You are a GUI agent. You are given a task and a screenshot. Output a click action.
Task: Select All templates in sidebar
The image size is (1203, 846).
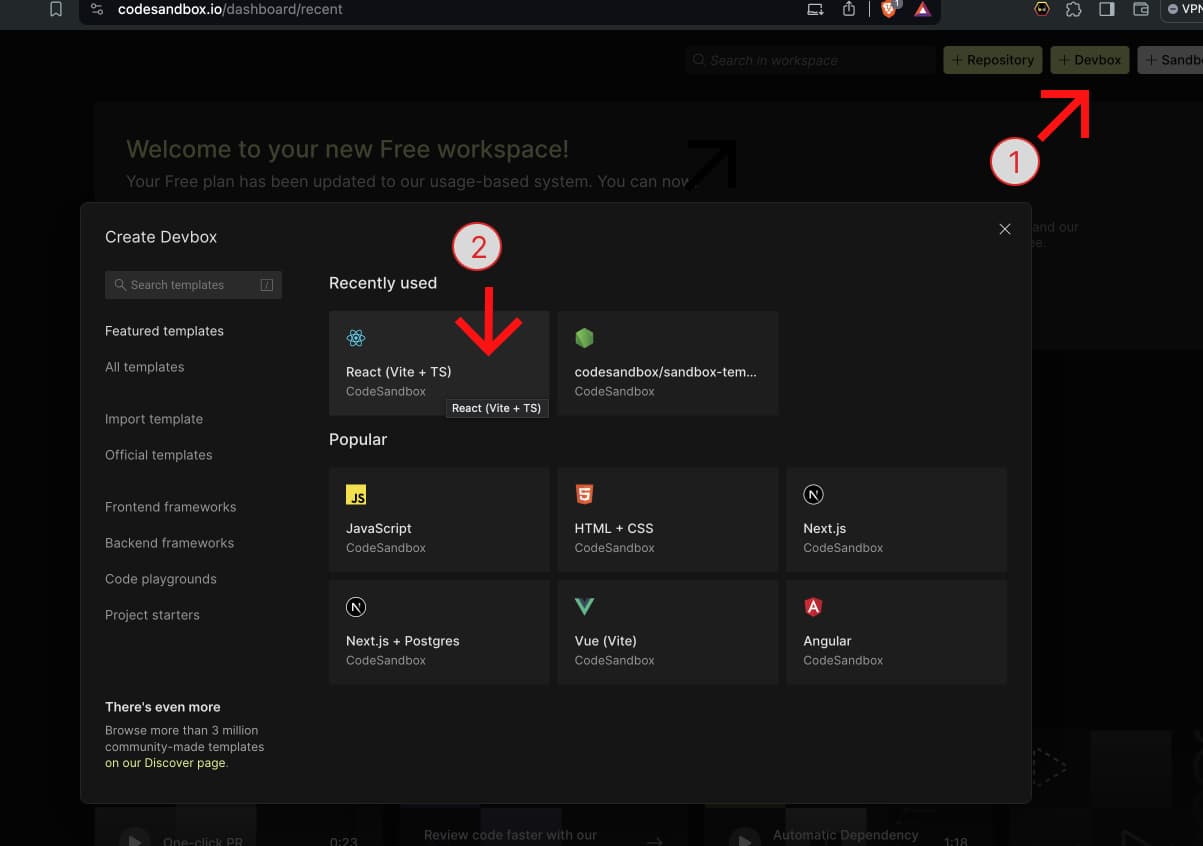point(145,367)
